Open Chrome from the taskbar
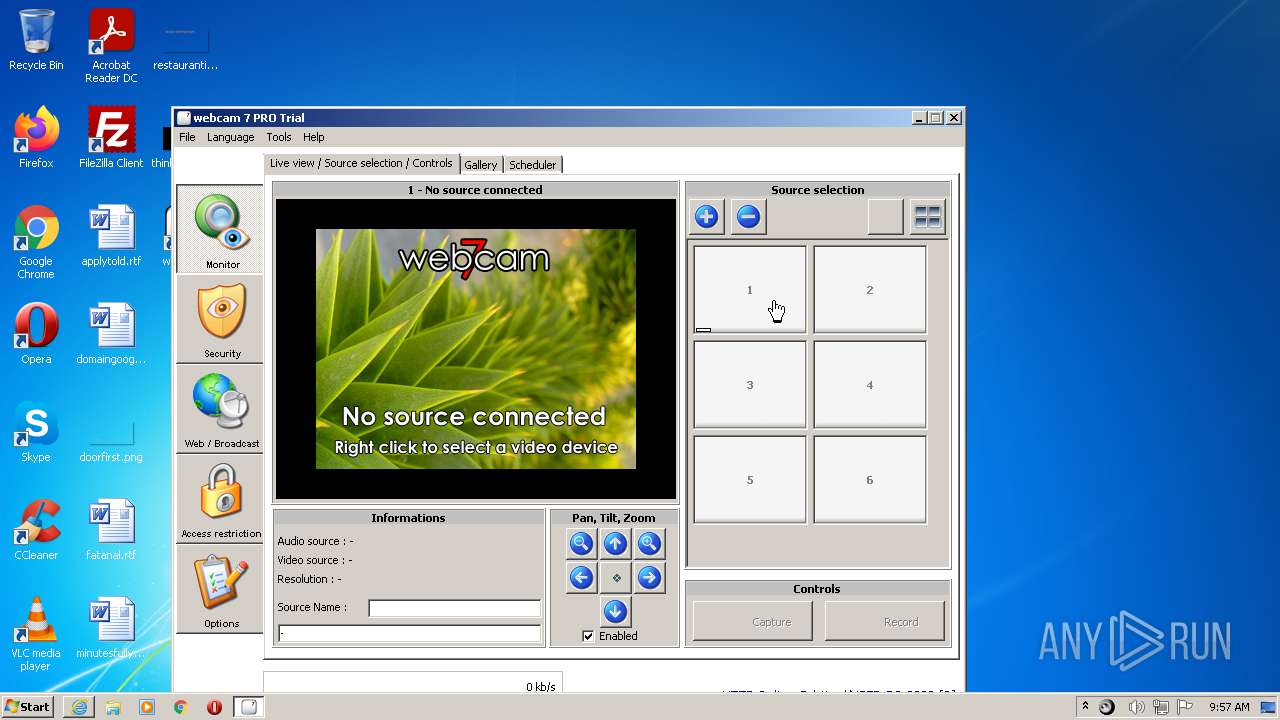 click(x=181, y=707)
